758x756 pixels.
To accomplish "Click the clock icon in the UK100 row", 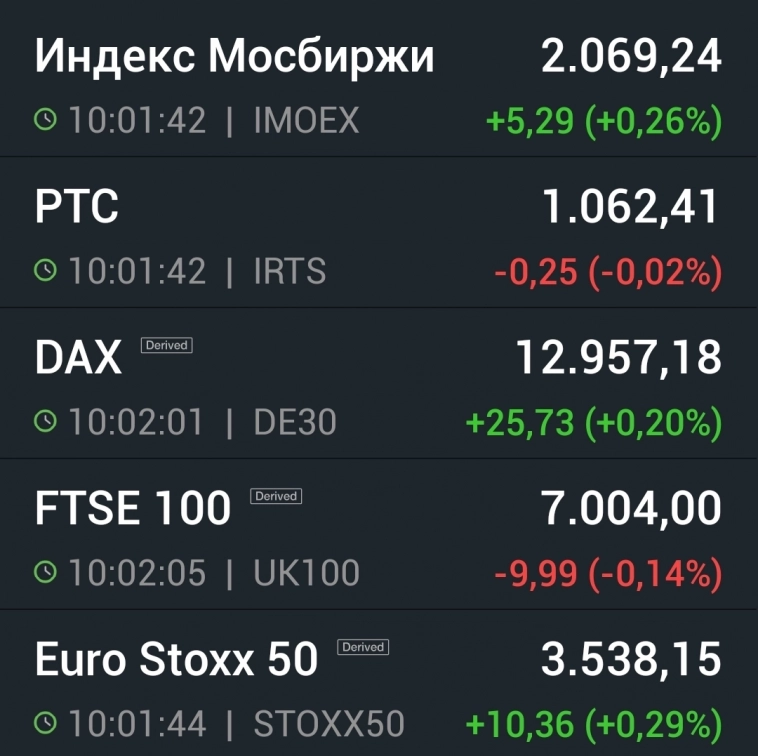I will (46, 573).
